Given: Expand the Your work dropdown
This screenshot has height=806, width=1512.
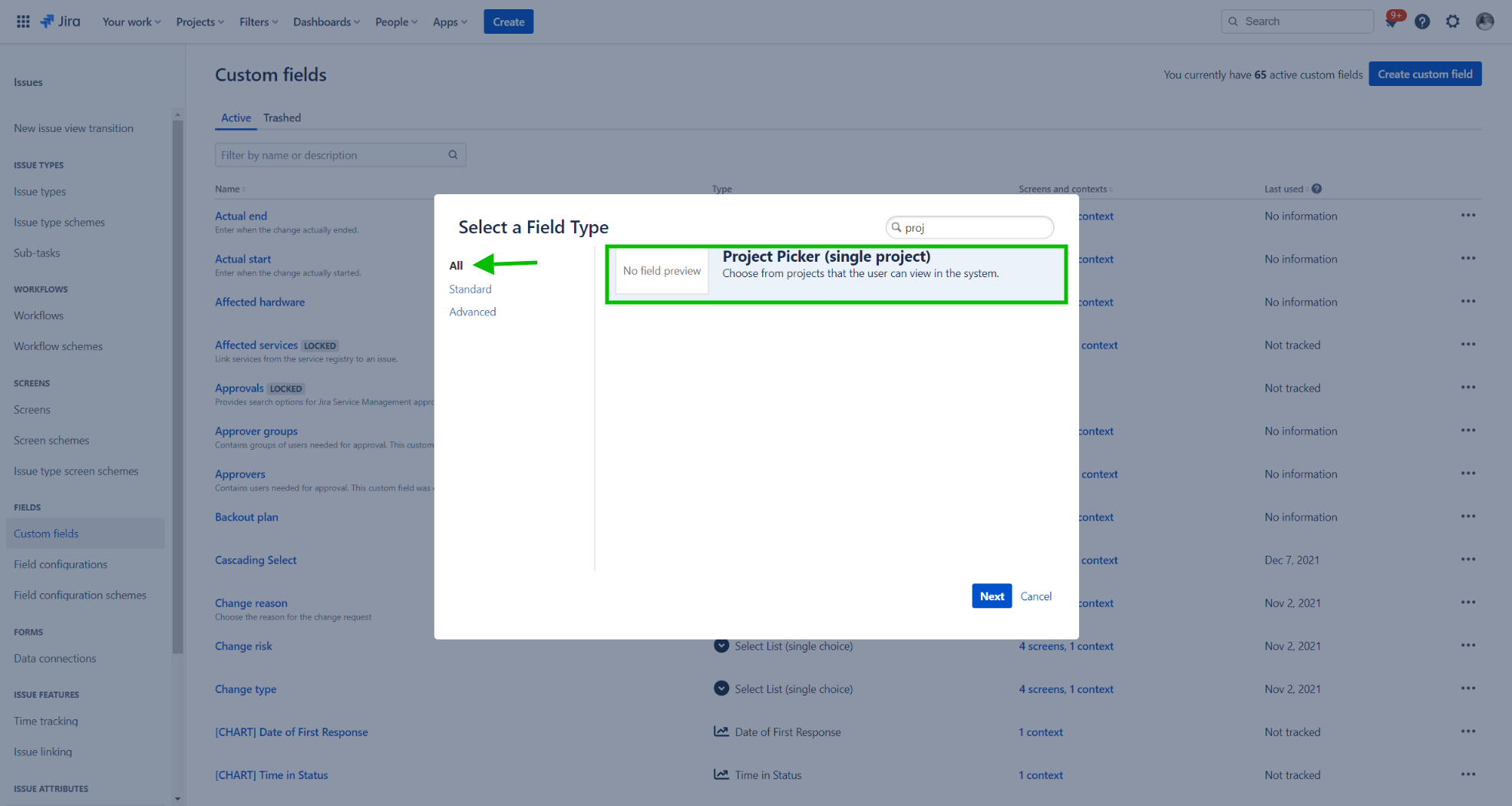Looking at the screenshot, I should pyautogui.click(x=131, y=21).
